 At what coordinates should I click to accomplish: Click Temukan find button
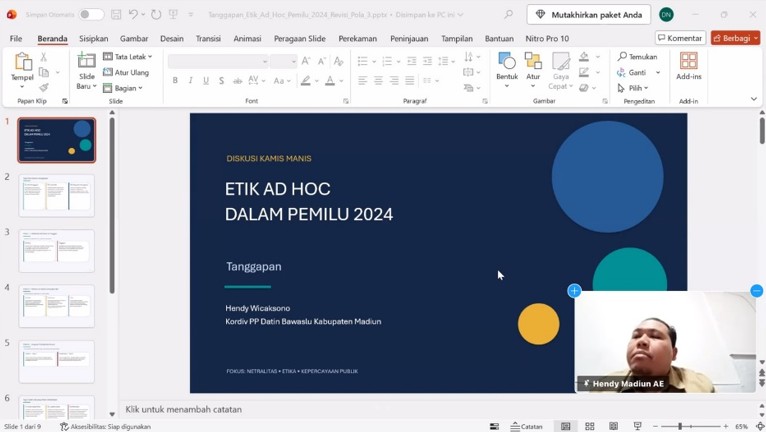pyautogui.click(x=638, y=57)
